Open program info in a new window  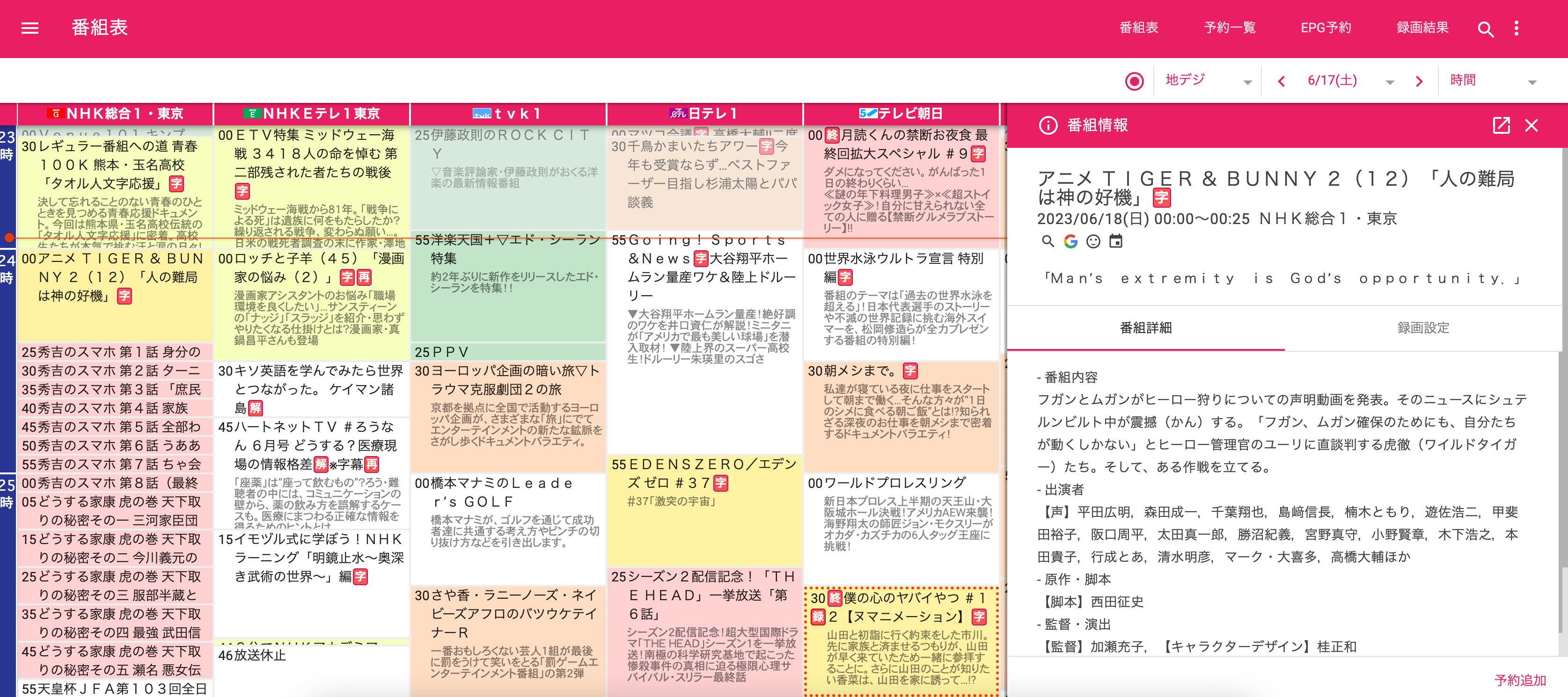1502,126
